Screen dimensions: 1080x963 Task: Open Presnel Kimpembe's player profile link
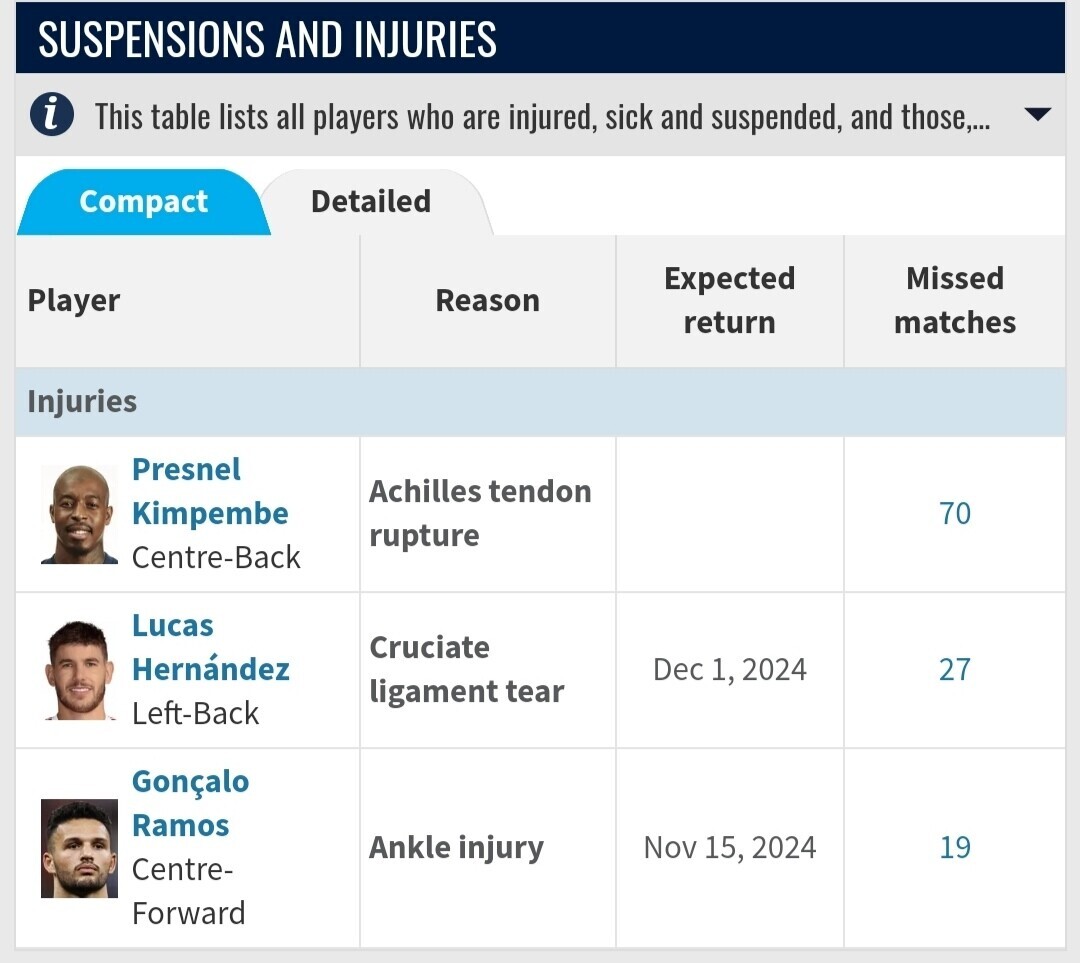210,491
